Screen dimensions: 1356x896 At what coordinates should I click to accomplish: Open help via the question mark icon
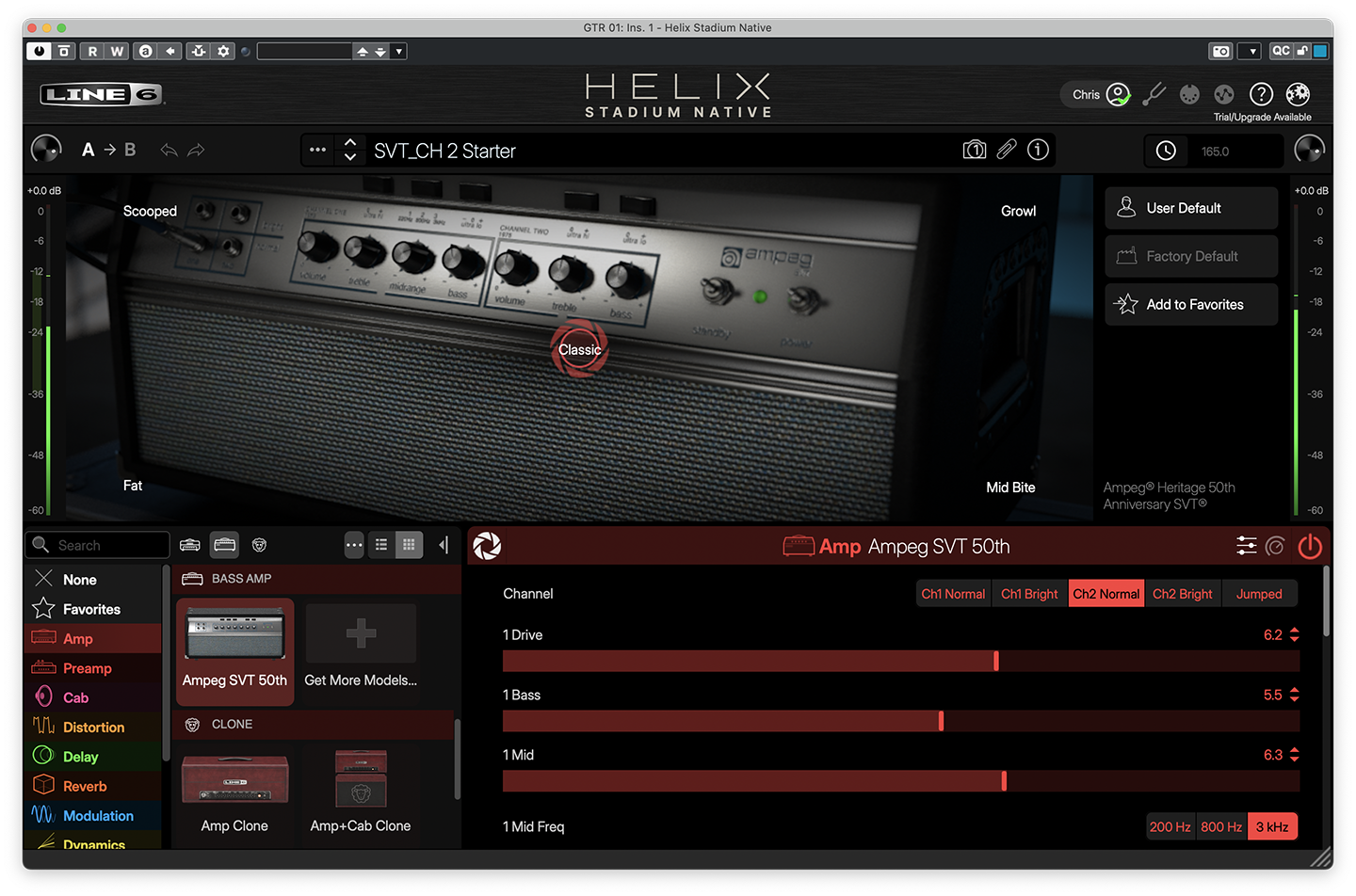[x=1261, y=94]
